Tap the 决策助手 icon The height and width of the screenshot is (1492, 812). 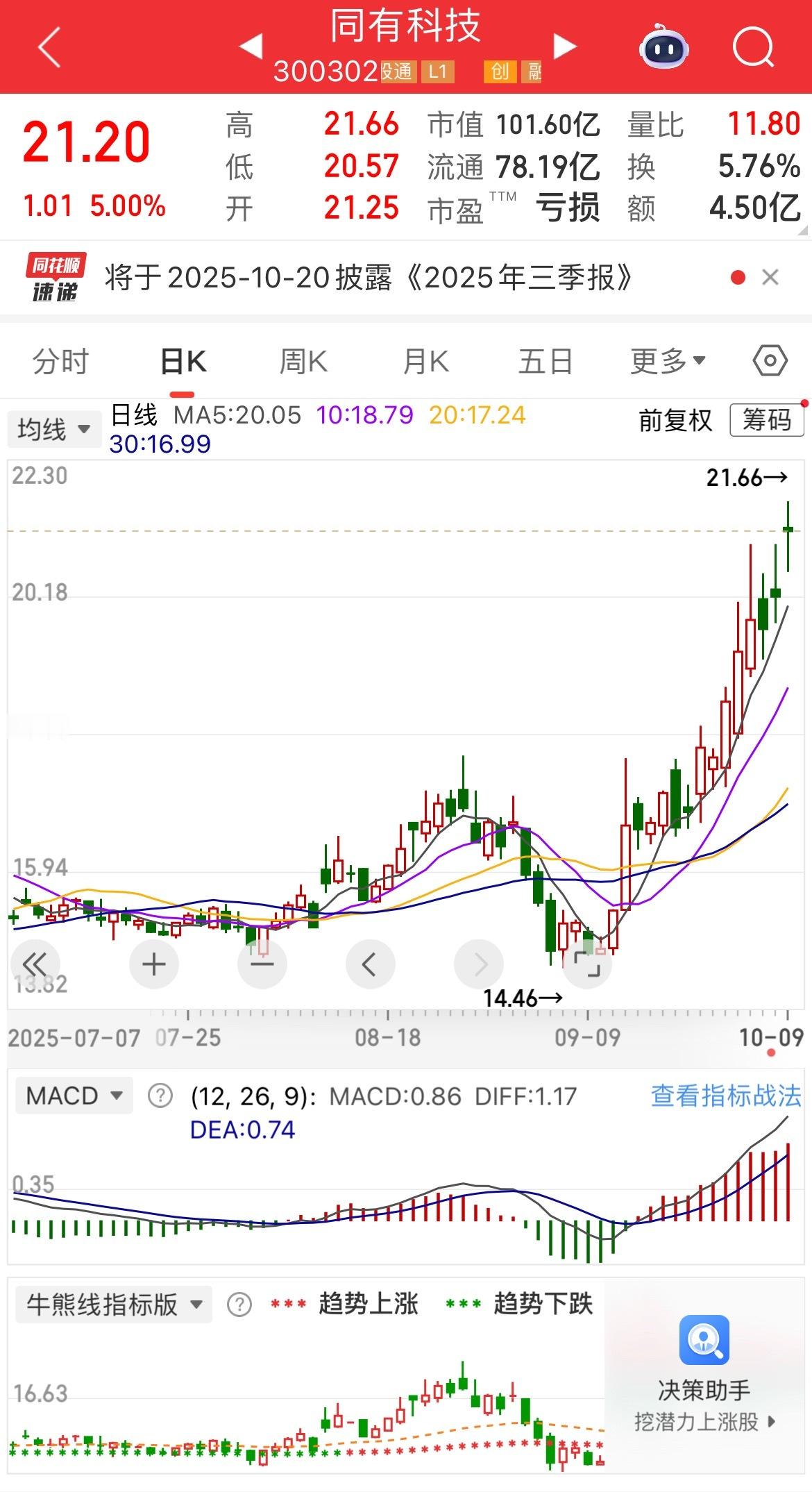tap(704, 1339)
